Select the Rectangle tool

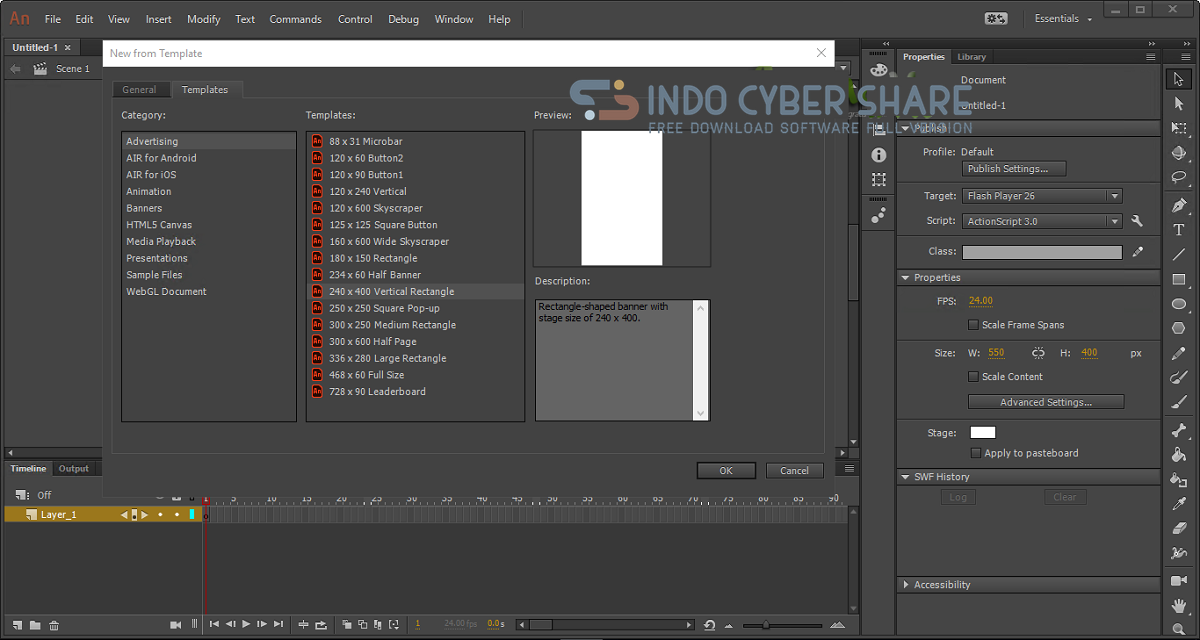[1179, 280]
